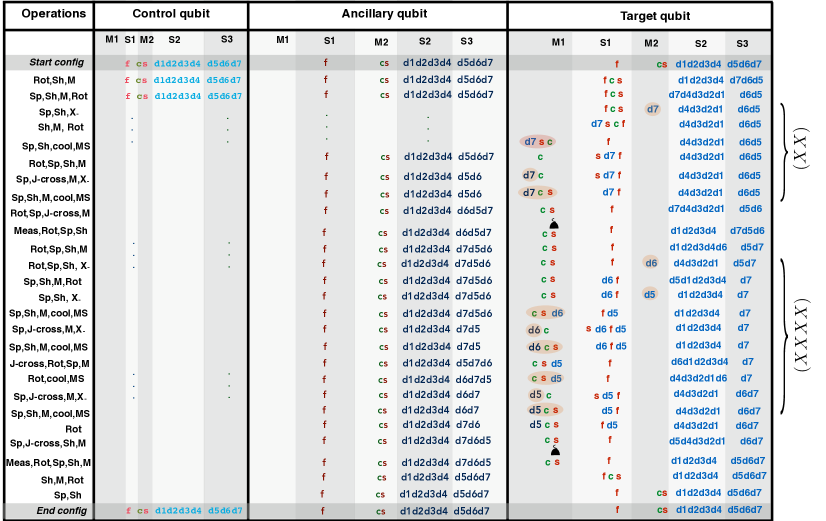This screenshot has width=826, height=521.
Task: Click the "J-cross,Rot,Sp,M" operation label
Action: (50, 363)
